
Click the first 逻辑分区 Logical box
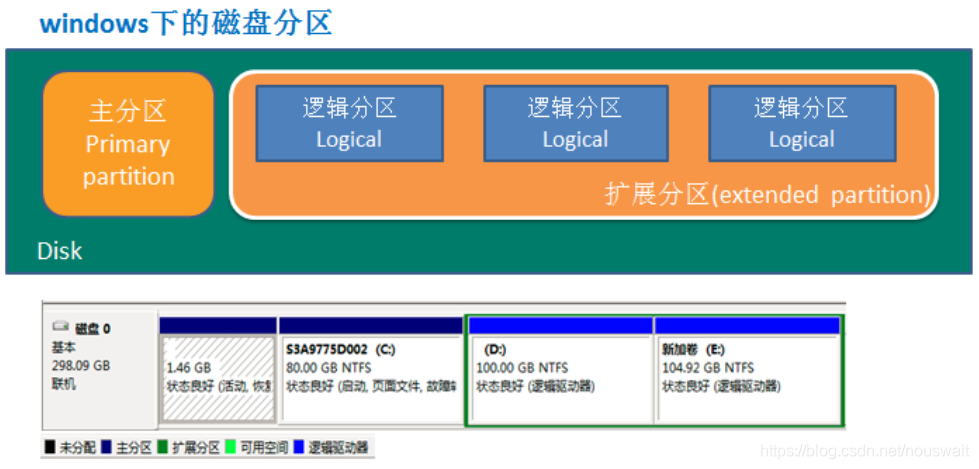tap(350, 124)
